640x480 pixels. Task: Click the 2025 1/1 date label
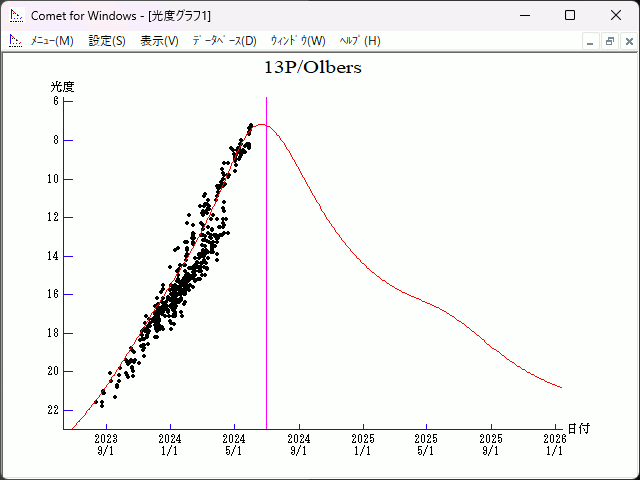(363, 445)
